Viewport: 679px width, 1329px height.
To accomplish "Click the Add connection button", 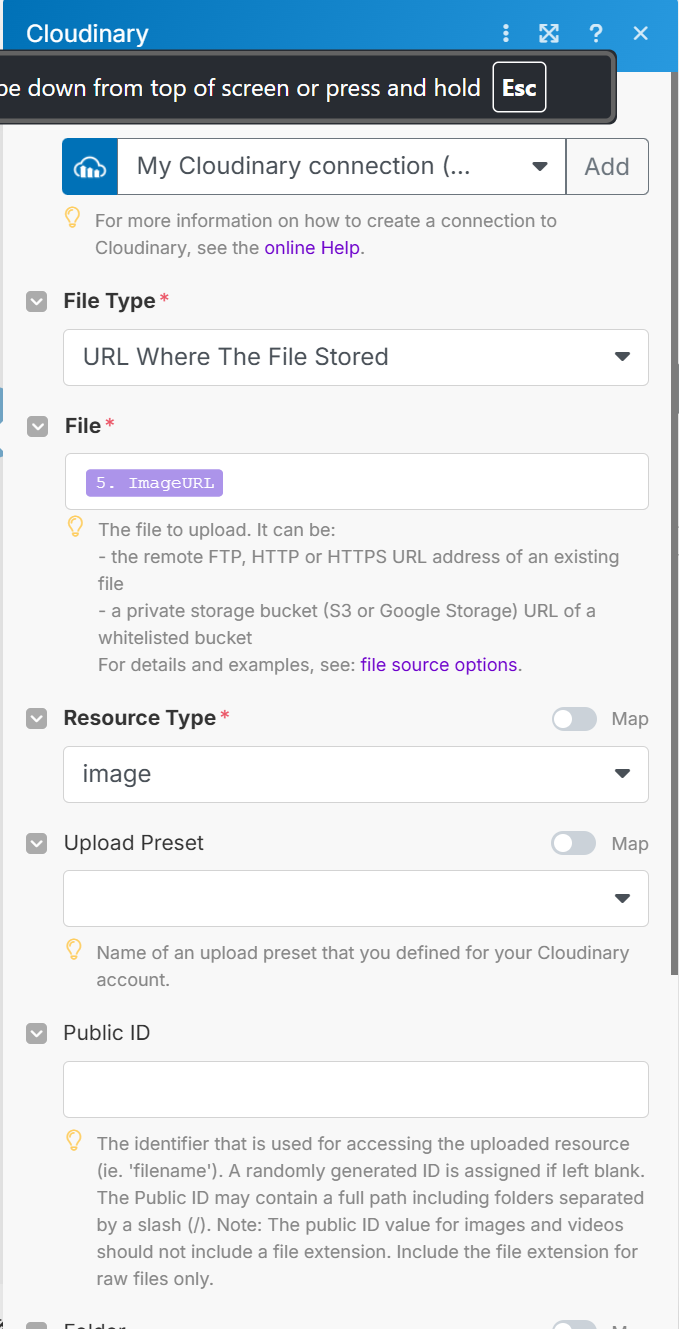I will [x=607, y=166].
